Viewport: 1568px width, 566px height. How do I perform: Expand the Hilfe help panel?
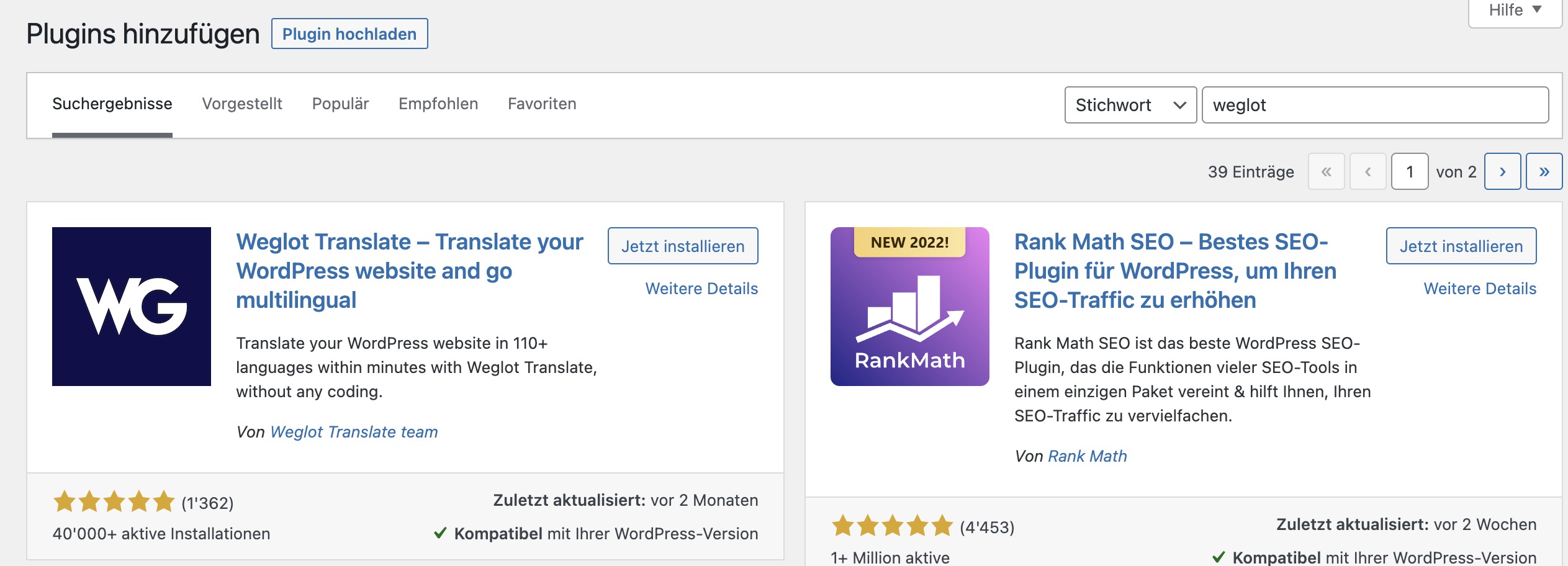(1515, 11)
